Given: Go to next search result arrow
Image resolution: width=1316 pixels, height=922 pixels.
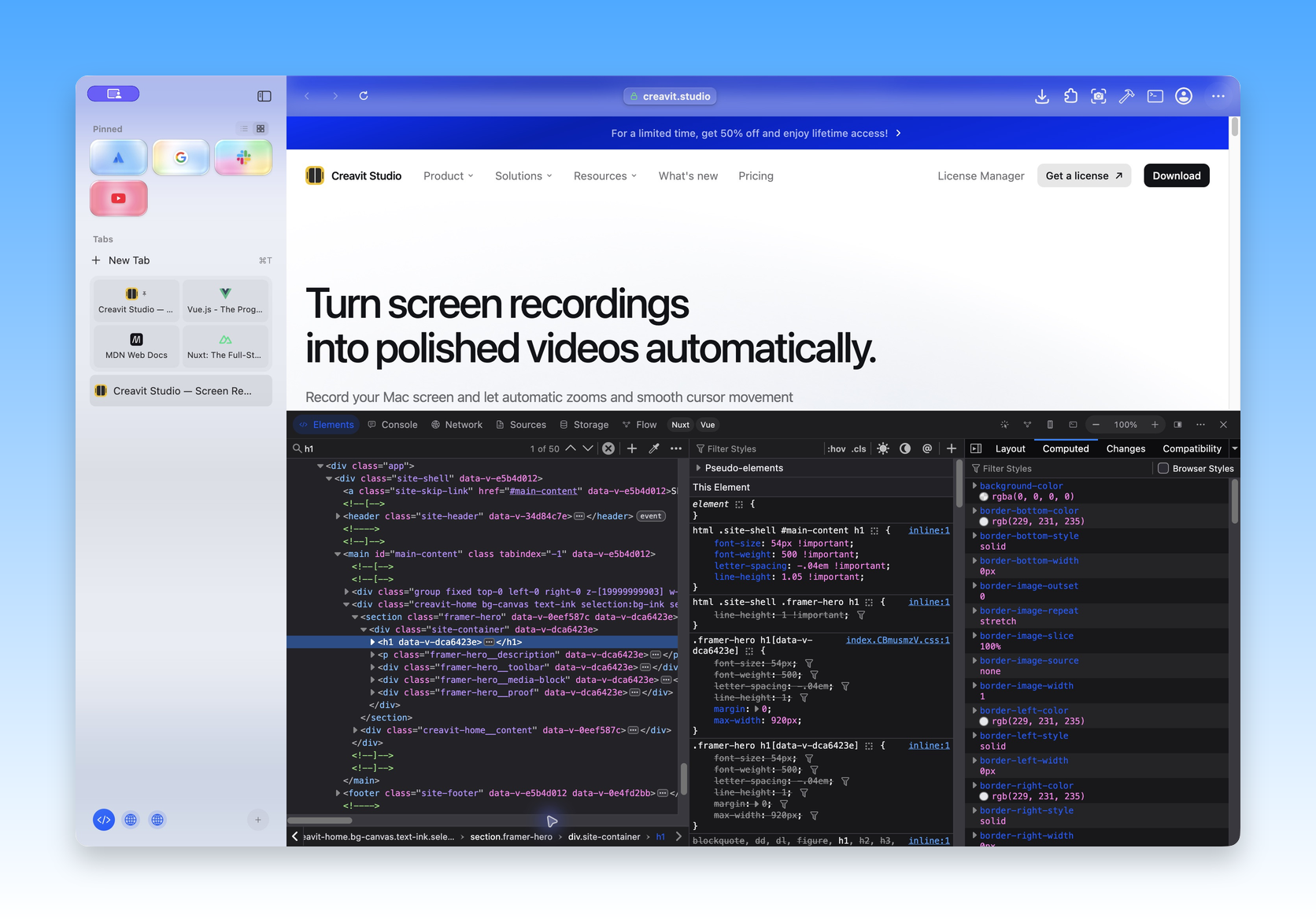Looking at the screenshot, I should point(587,448).
